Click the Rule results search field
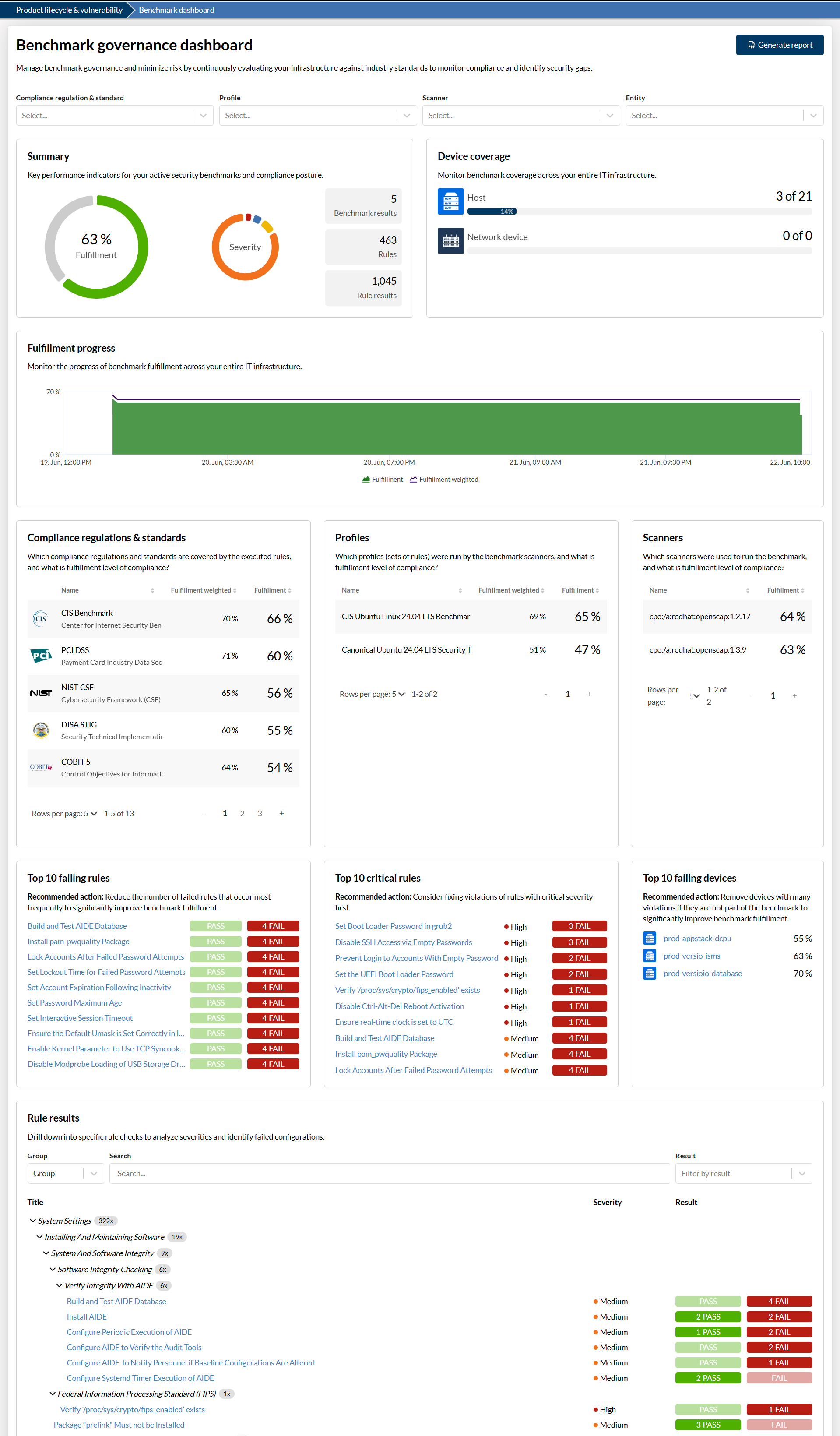The width and height of the screenshot is (840, 1436). [390, 1173]
